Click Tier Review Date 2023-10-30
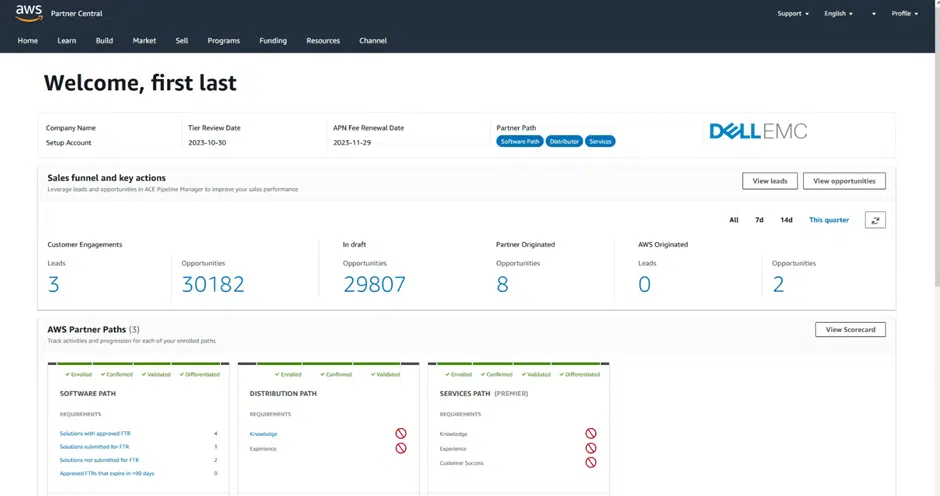The width and height of the screenshot is (940, 496). pos(207,143)
